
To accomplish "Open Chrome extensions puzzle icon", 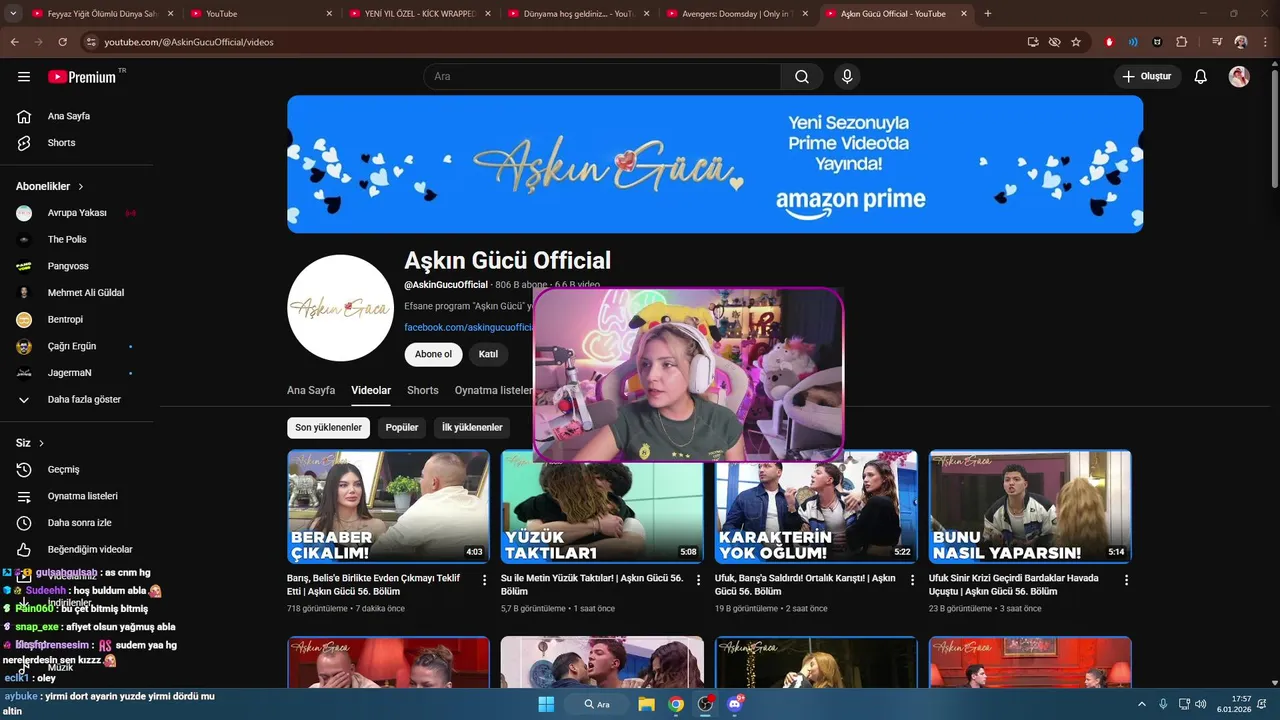I will pyautogui.click(x=1182, y=42).
